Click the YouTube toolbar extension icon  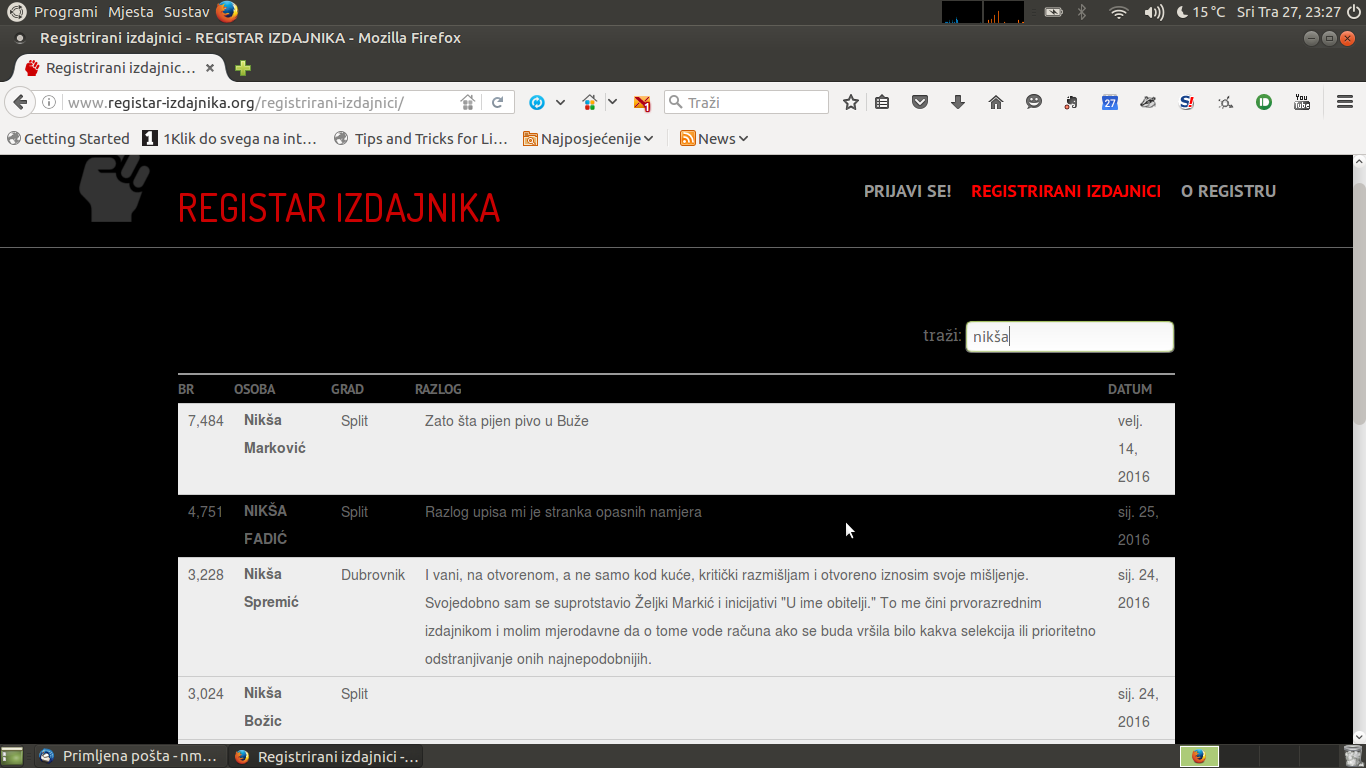[x=1301, y=102]
